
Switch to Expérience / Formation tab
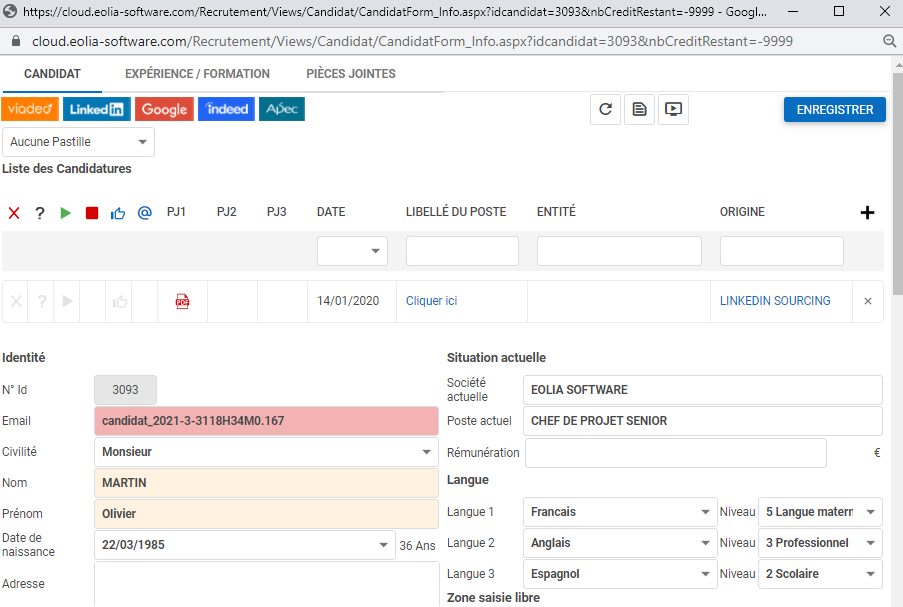197,74
